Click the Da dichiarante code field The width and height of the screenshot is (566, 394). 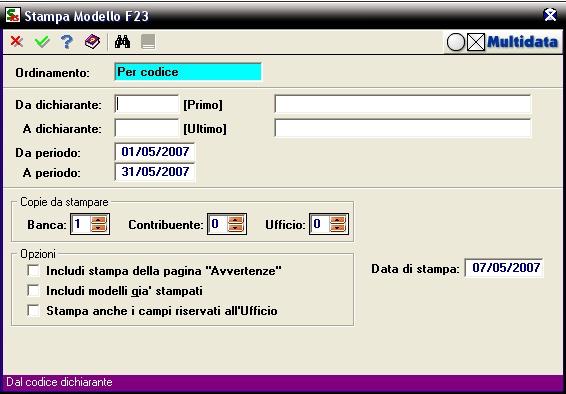pos(147,105)
